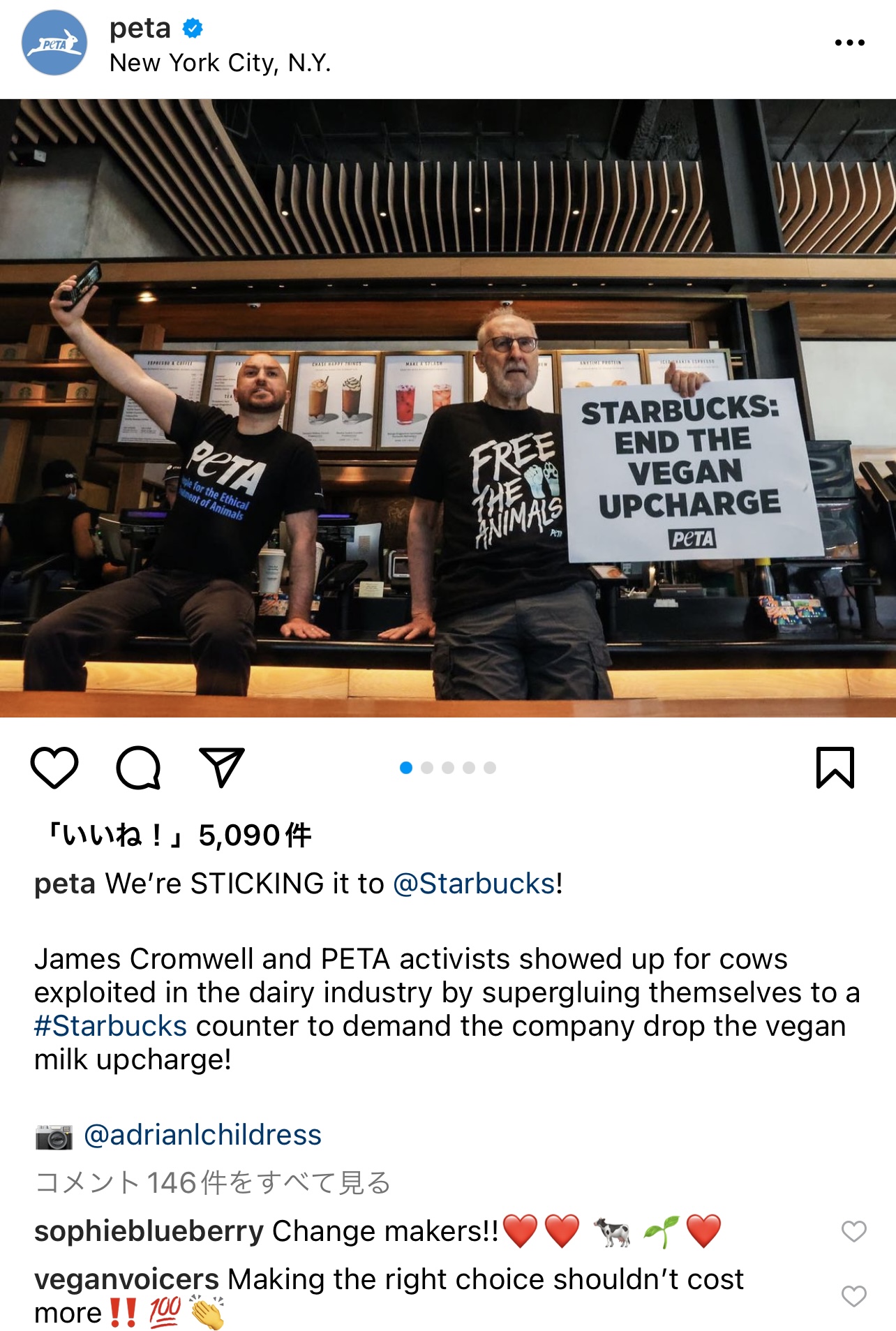Save the post with the bookmark icon
The image size is (896, 1331).
coord(835,768)
